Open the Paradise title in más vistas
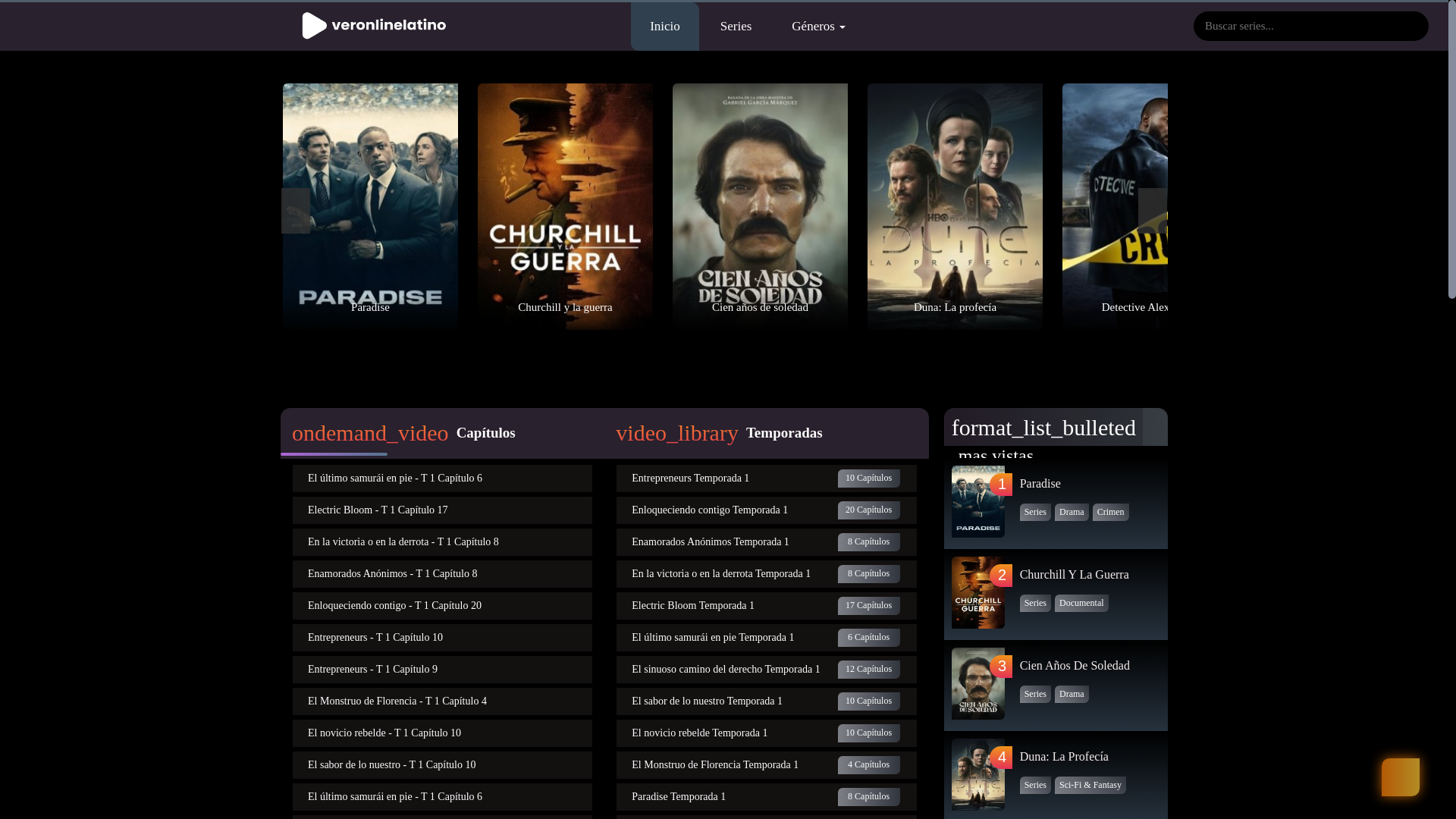 [1040, 484]
